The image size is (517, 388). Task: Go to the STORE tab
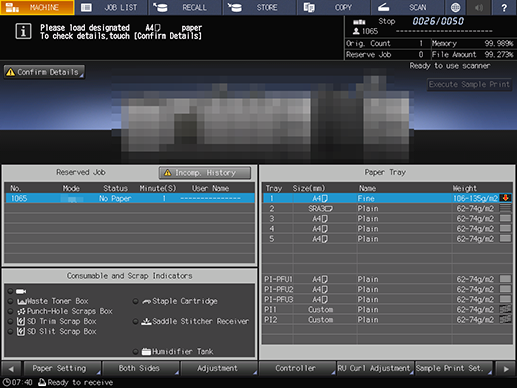(260, 7)
